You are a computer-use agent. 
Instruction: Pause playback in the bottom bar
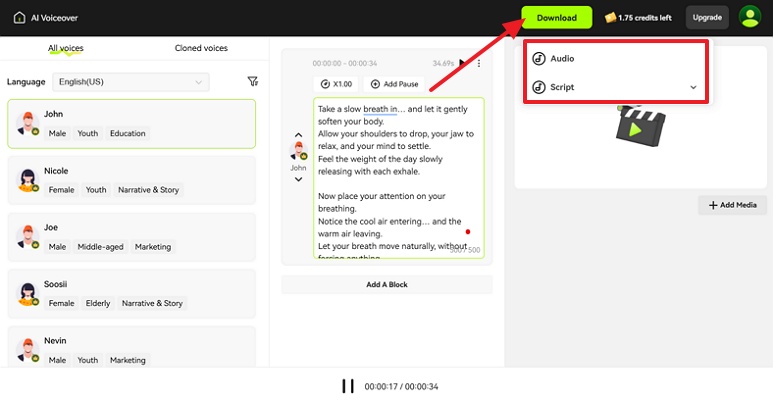[x=348, y=386]
